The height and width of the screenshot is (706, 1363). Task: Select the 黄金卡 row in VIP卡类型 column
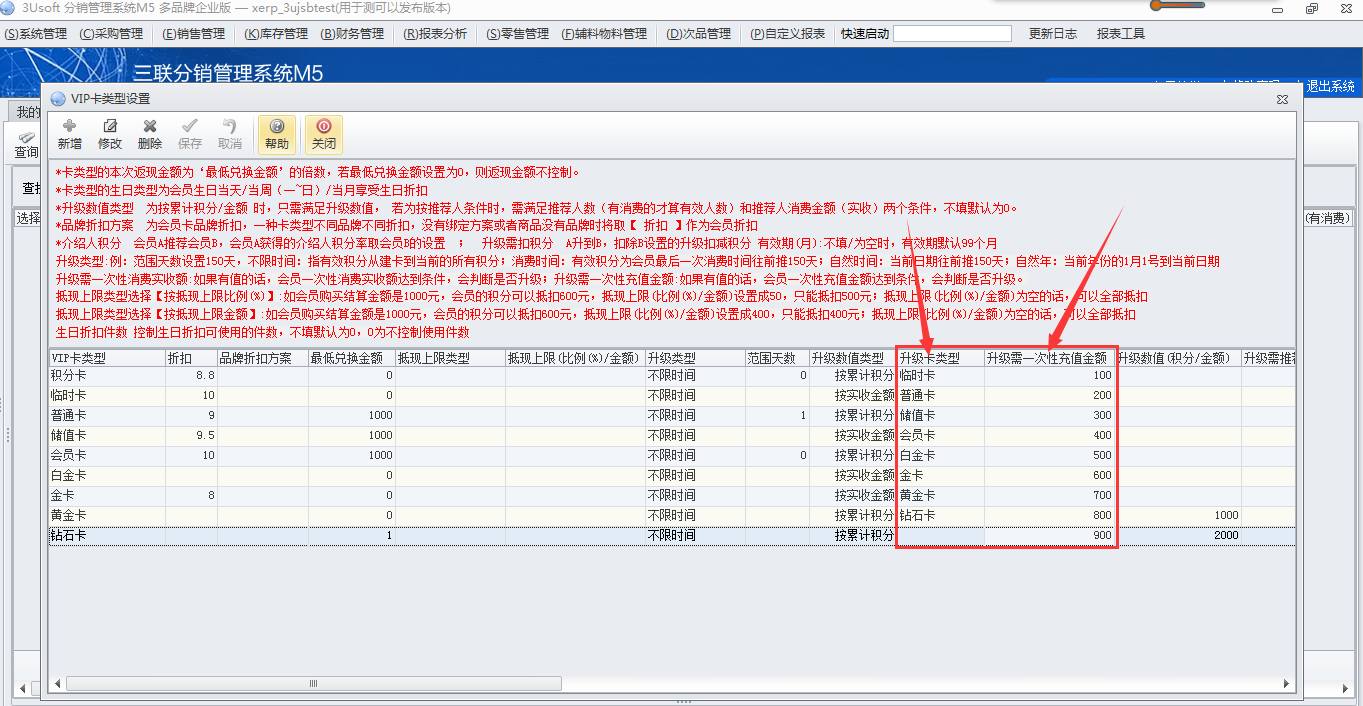pos(107,515)
